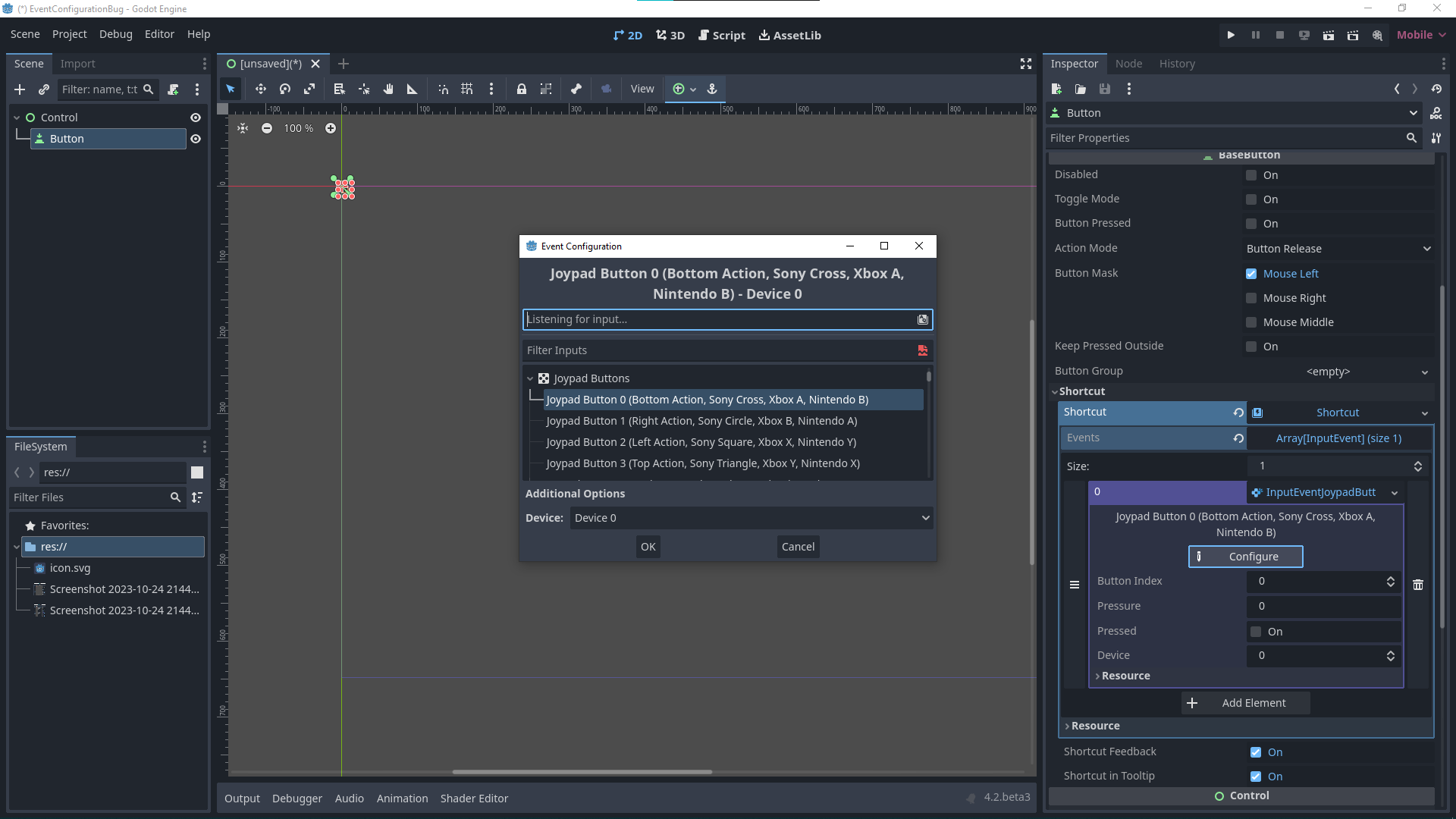Open the Debug menu
Viewport: 1456px width, 819px height.
click(115, 34)
